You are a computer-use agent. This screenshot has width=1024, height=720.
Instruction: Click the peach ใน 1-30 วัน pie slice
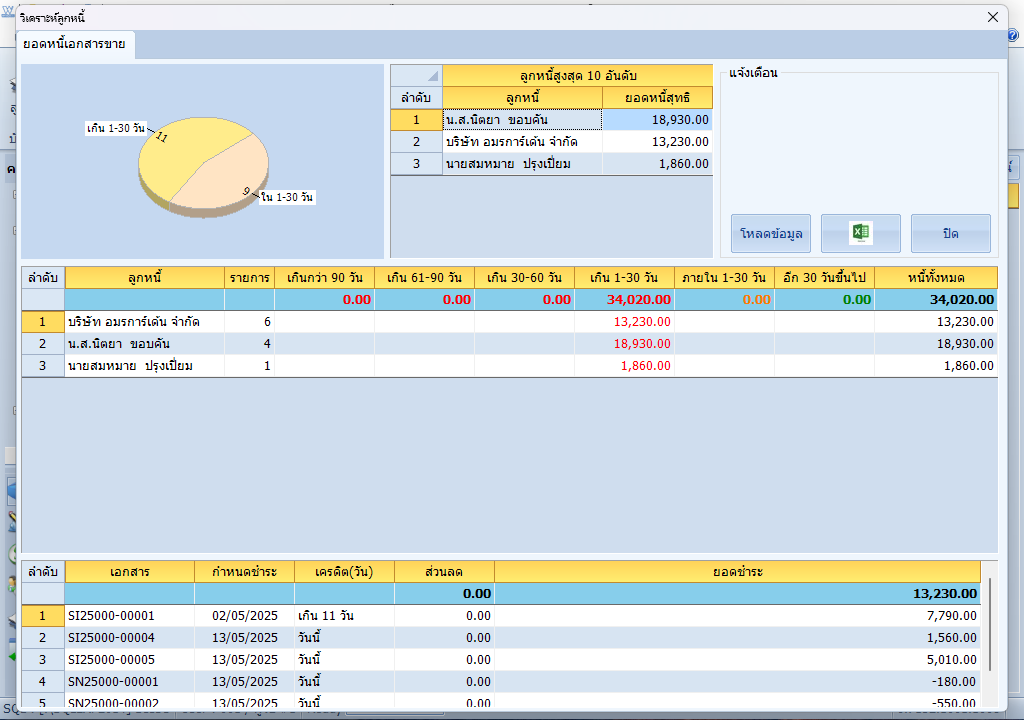225,180
